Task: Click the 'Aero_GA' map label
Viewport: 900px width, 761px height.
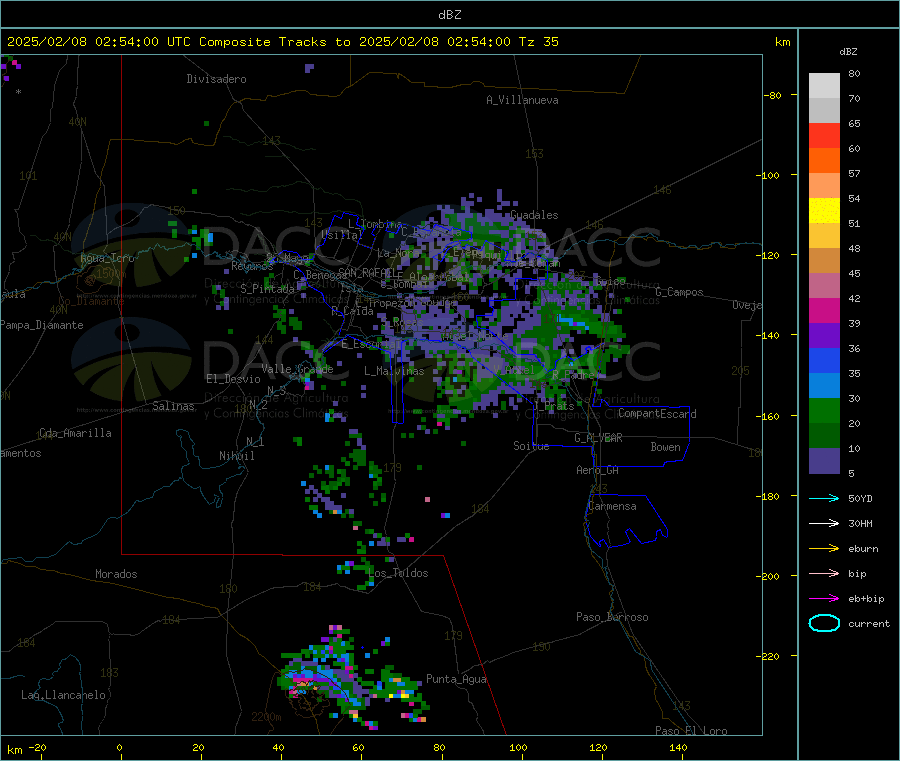Action: point(598,470)
